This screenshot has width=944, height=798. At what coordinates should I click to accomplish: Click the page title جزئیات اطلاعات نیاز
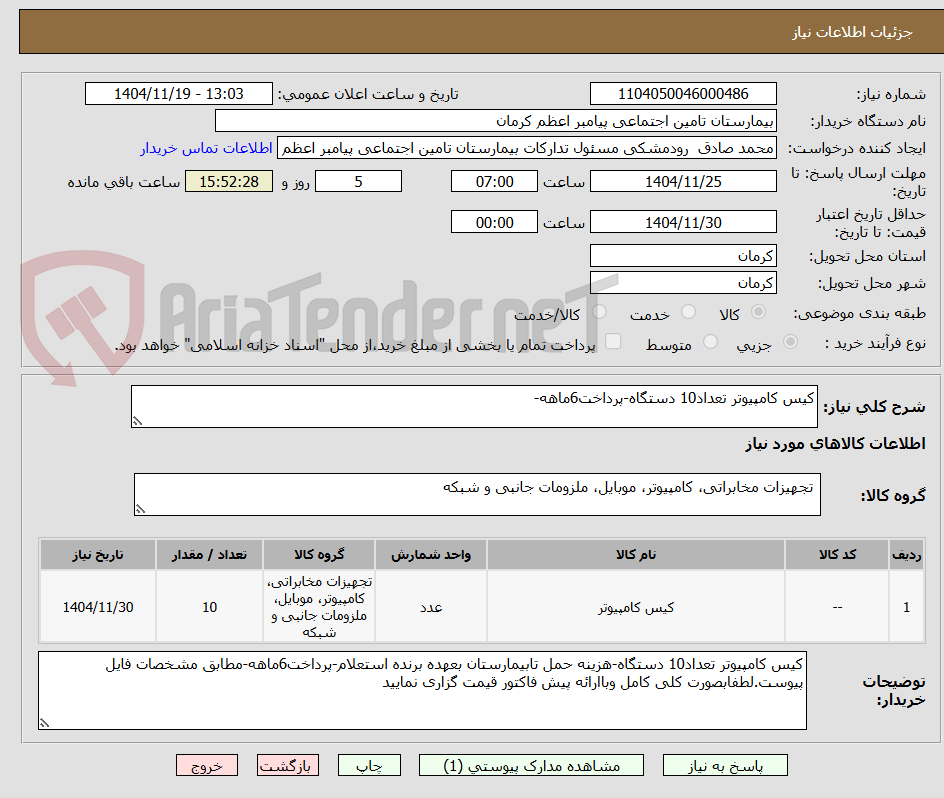coord(852,32)
